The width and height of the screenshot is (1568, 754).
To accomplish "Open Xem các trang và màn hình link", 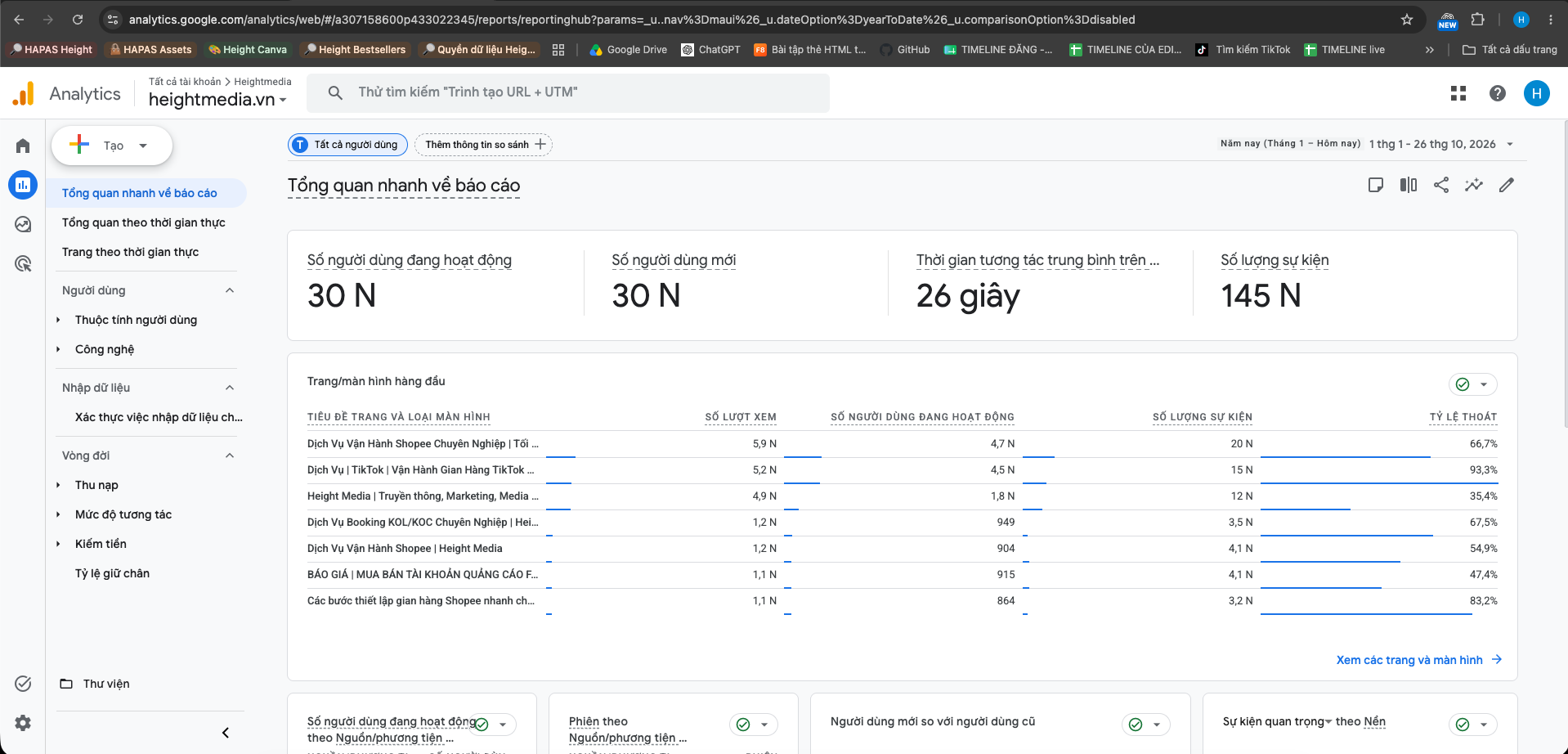I will (1418, 660).
